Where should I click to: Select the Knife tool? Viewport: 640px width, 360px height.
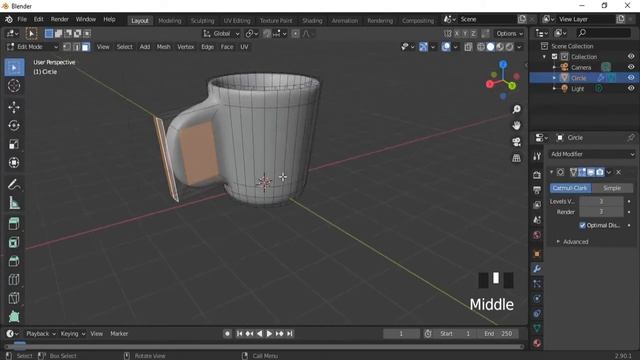[x=14, y=298]
